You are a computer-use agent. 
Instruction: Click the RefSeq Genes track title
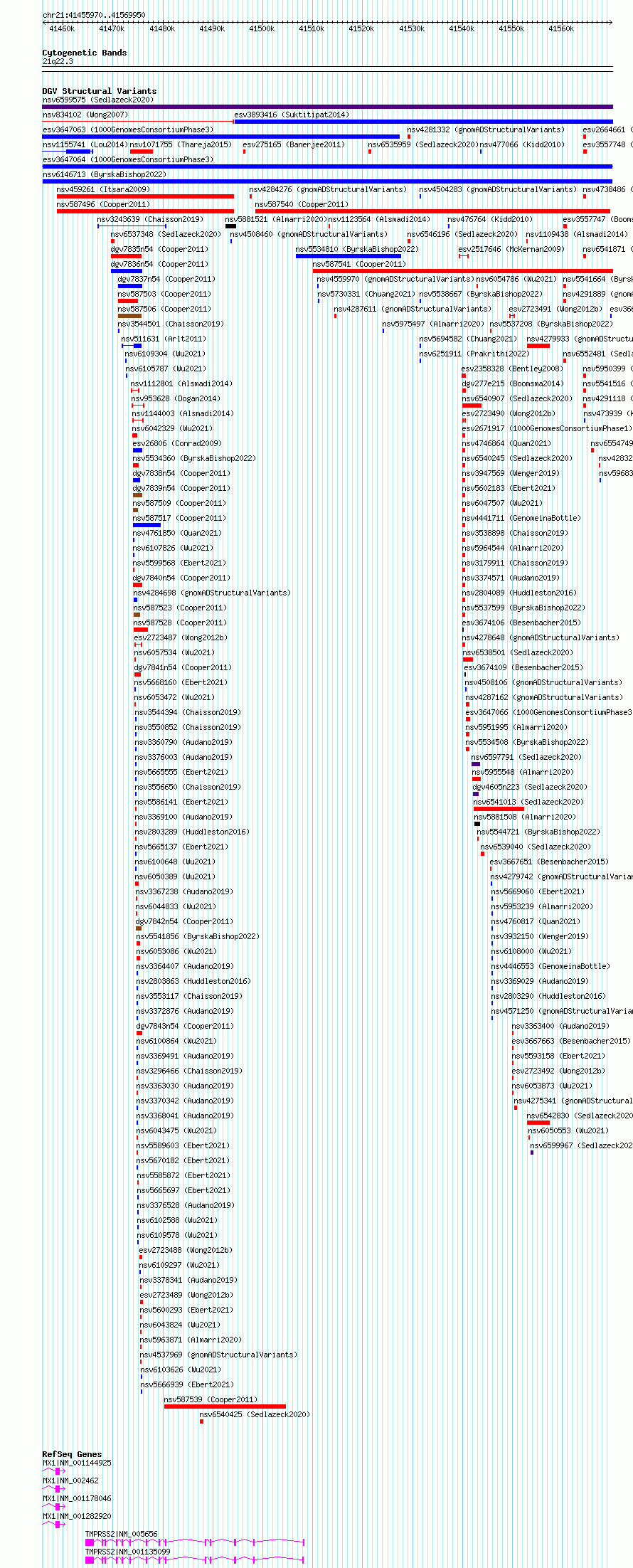[72, 1454]
